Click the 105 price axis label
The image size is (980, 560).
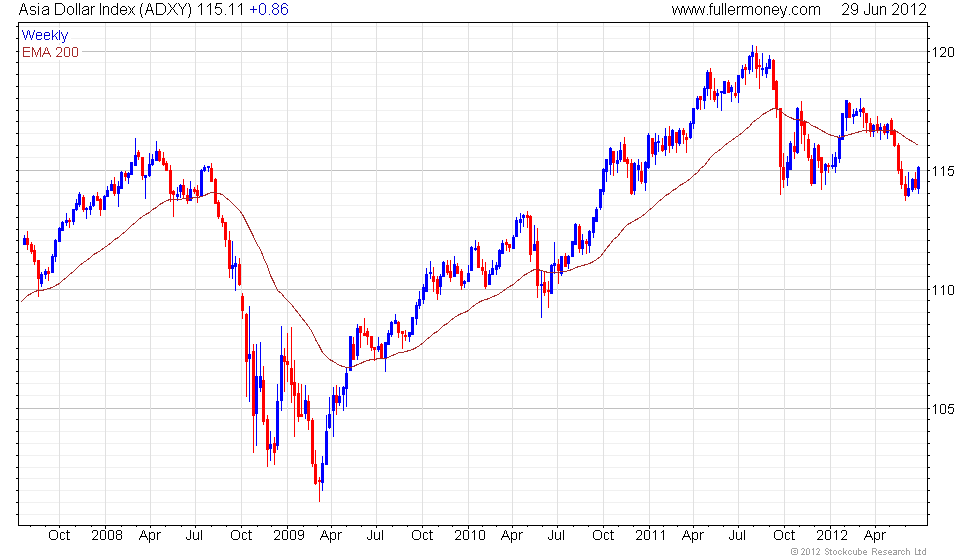(943, 409)
